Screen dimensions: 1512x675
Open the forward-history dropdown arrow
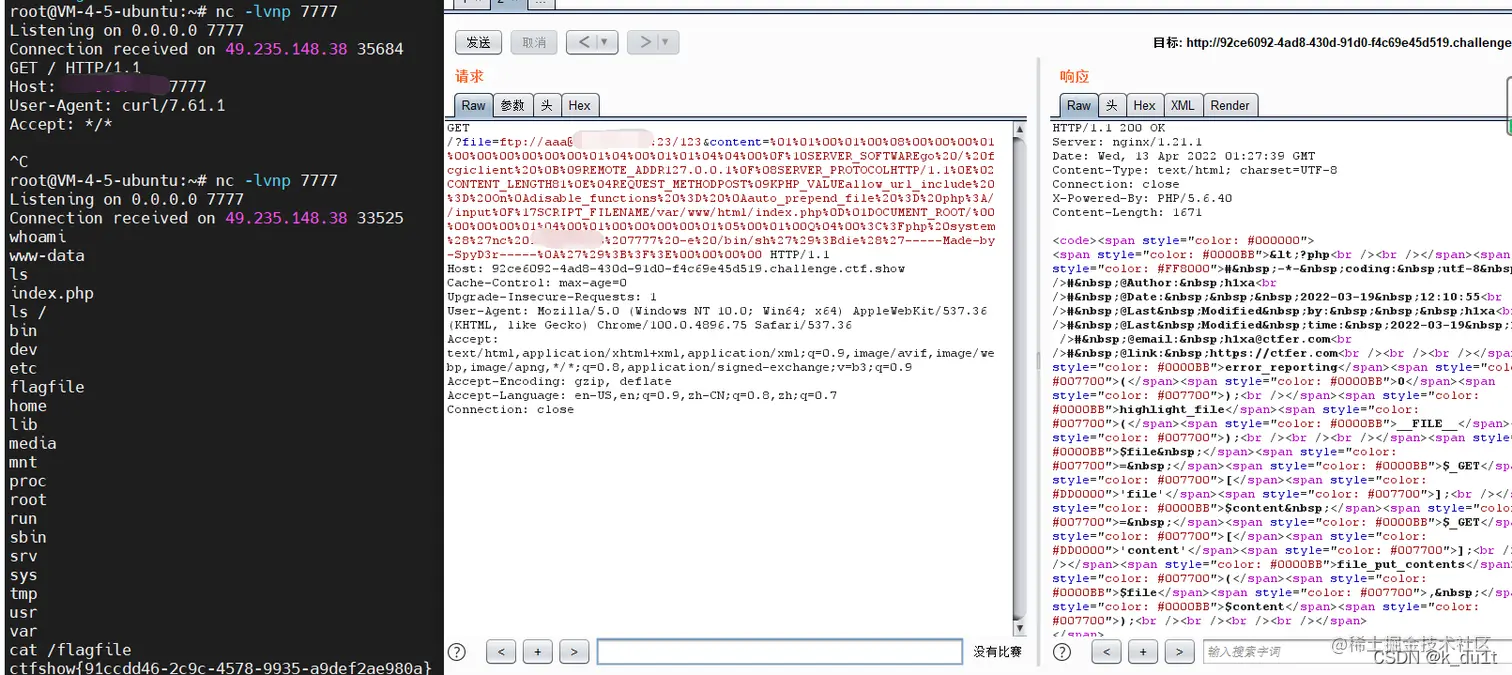(668, 42)
